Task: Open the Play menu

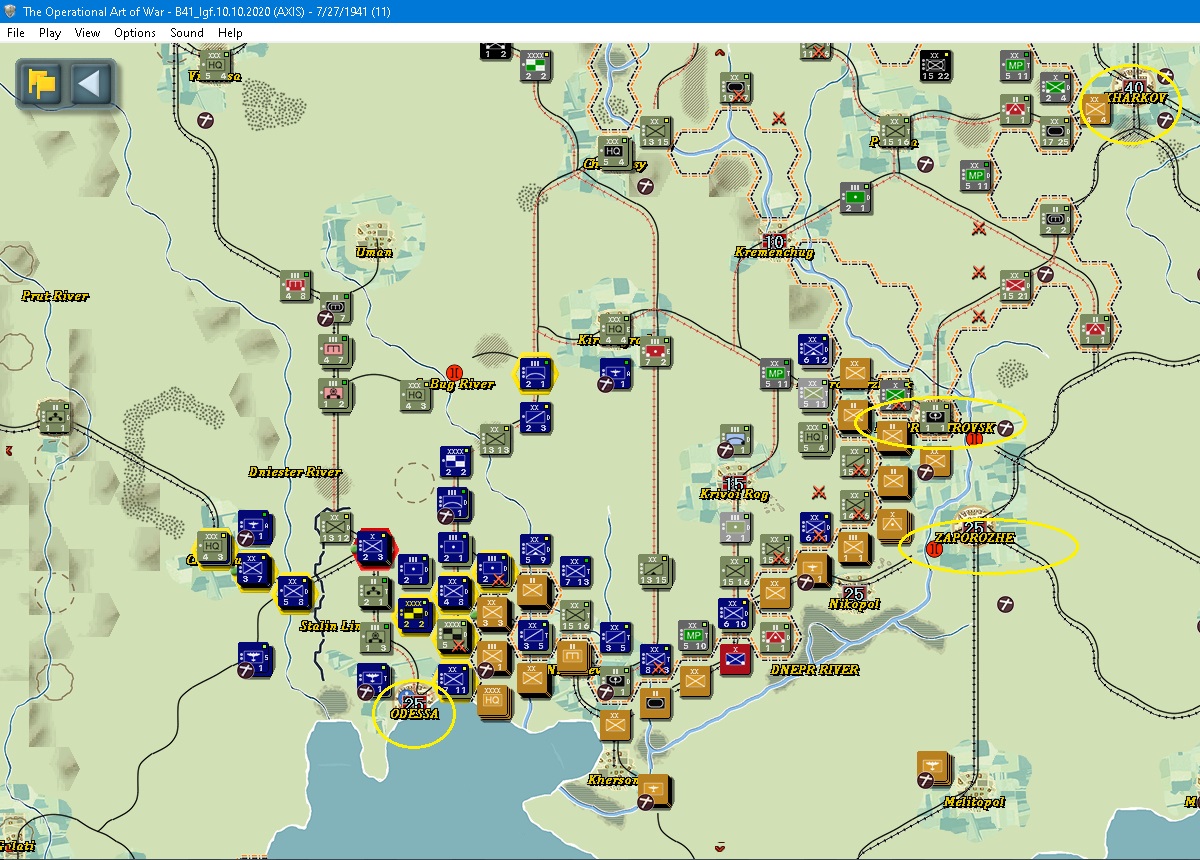Action: pyautogui.click(x=50, y=33)
